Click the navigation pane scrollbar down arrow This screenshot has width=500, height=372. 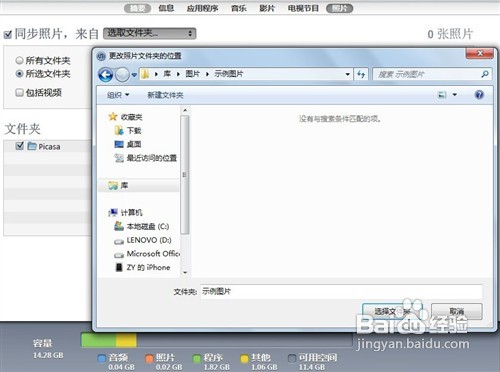[185, 272]
